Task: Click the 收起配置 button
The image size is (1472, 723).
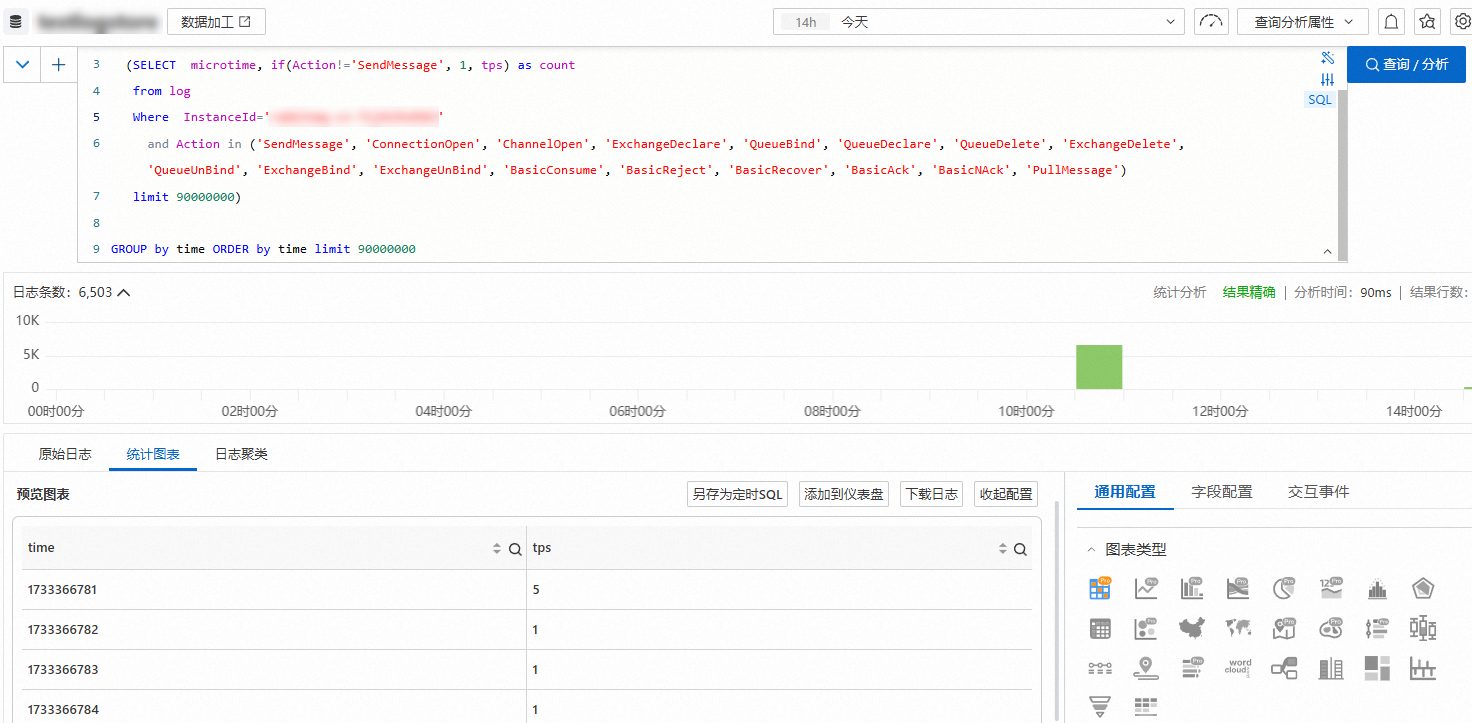Action: click(1006, 494)
